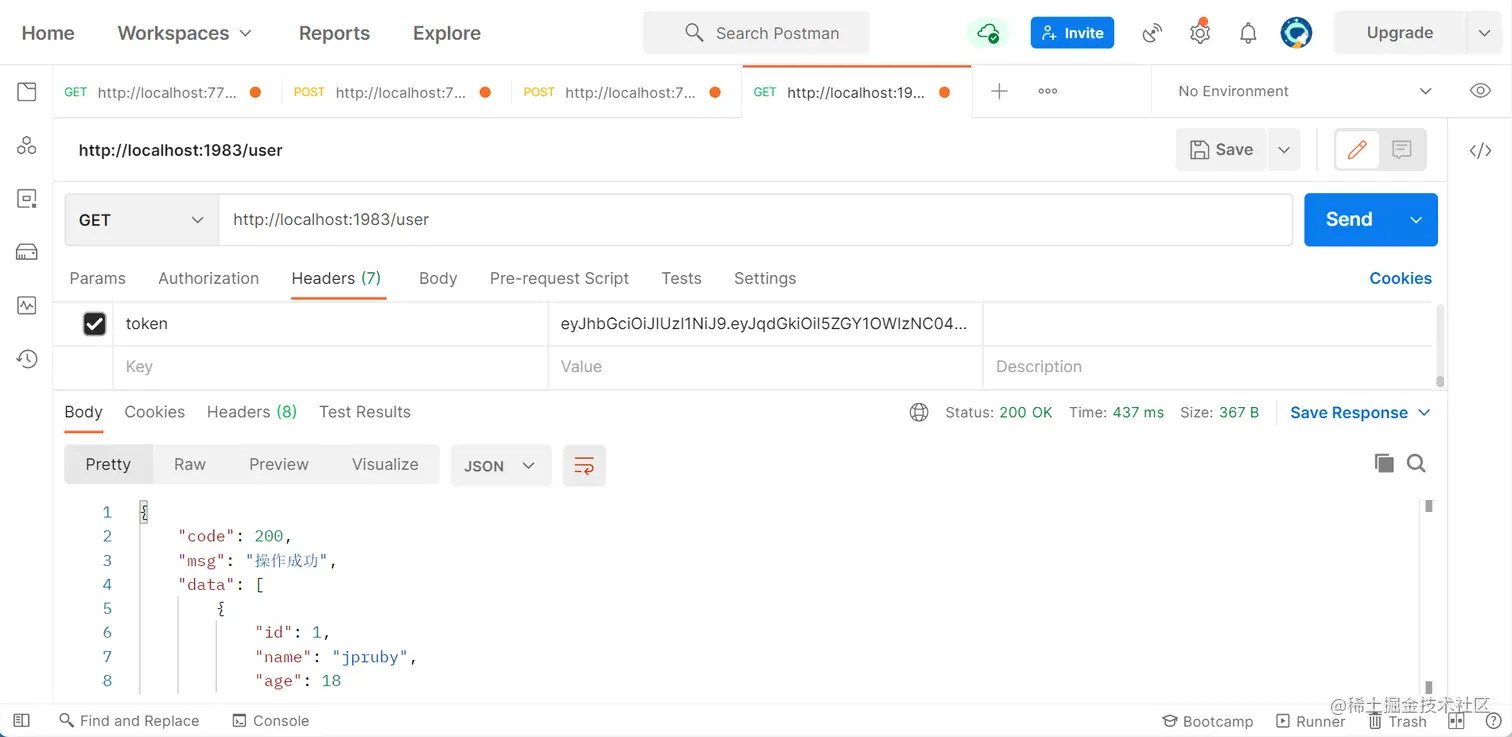Screen dimensions: 1512x737
Task: Open the Console
Action: (270, 720)
